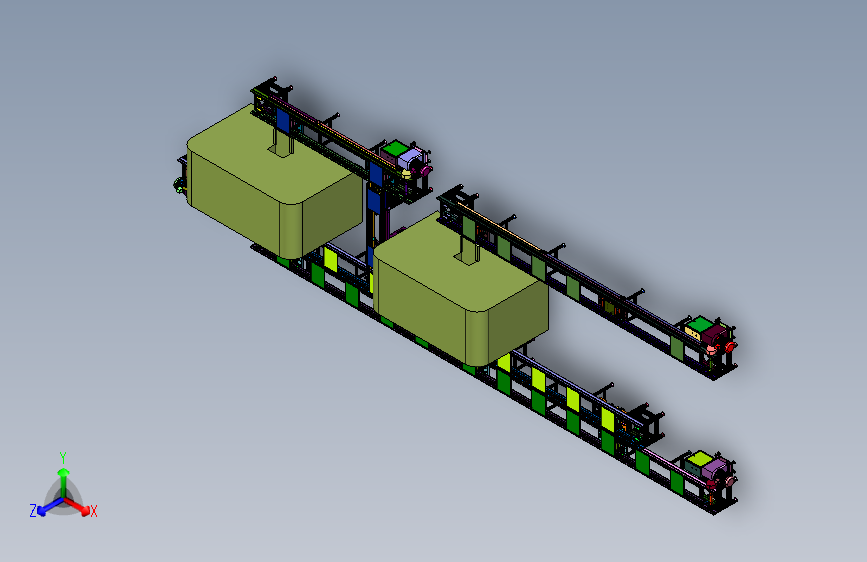Click the red X axis arrow of triad
Screen dimensions: 867x562
tap(77, 506)
